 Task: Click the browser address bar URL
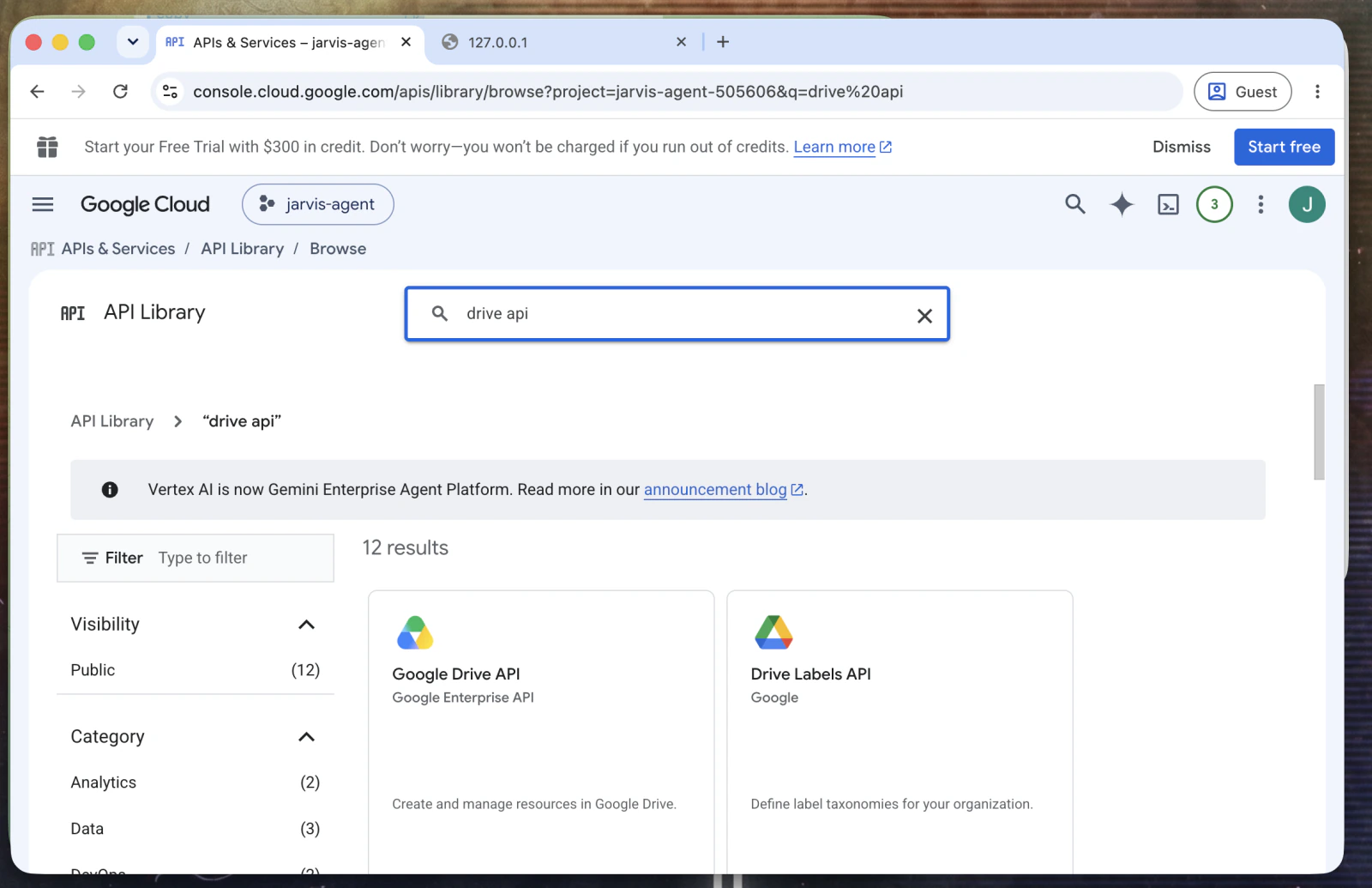click(548, 92)
